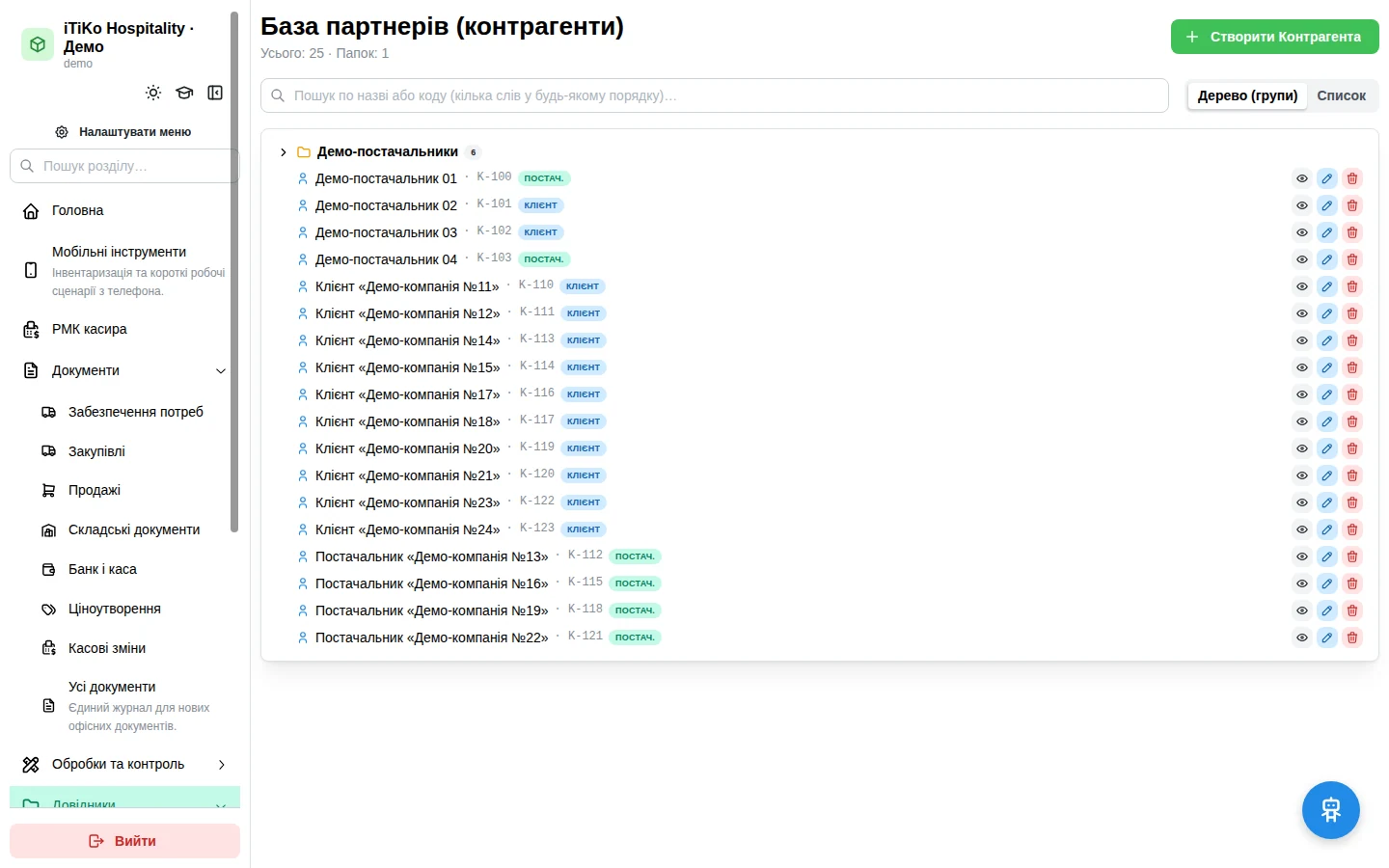Viewport: 1389px width, 868px height.
Task: Focus the partner search field
Action: tap(715, 95)
